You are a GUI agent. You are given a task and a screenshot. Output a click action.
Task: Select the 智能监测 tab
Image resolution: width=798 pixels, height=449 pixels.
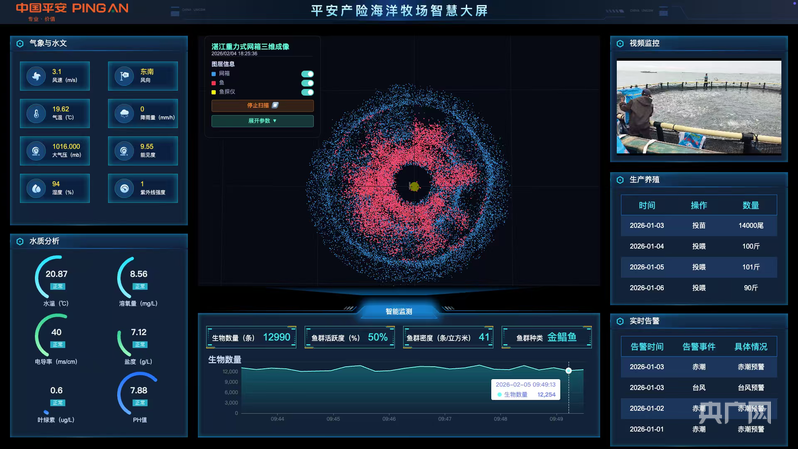click(x=398, y=311)
